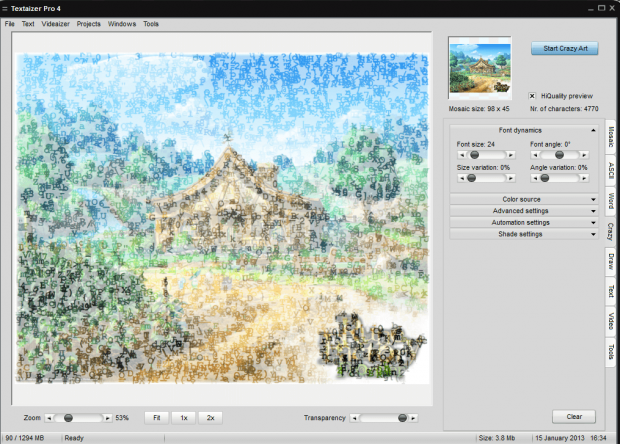The width and height of the screenshot is (620, 444).
Task: Click the Fit zoom button
Action: 157,418
